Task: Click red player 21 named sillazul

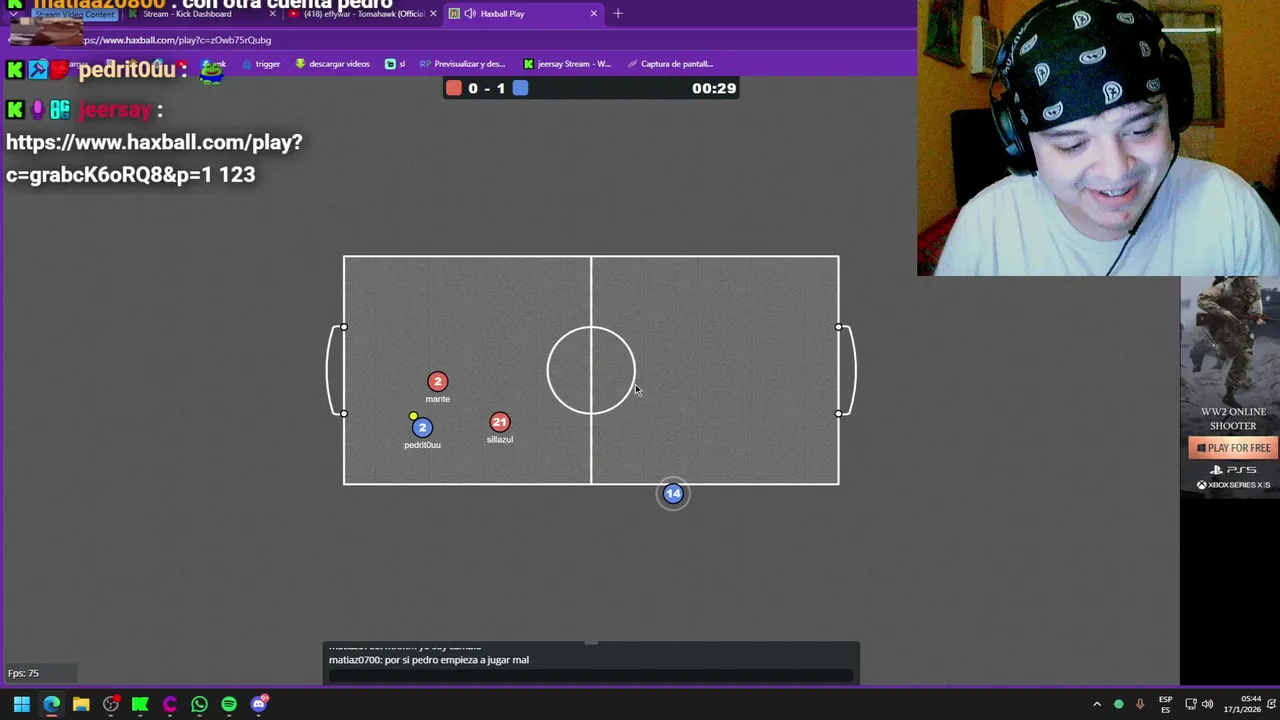Action: pyautogui.click(x=500, y=422)
